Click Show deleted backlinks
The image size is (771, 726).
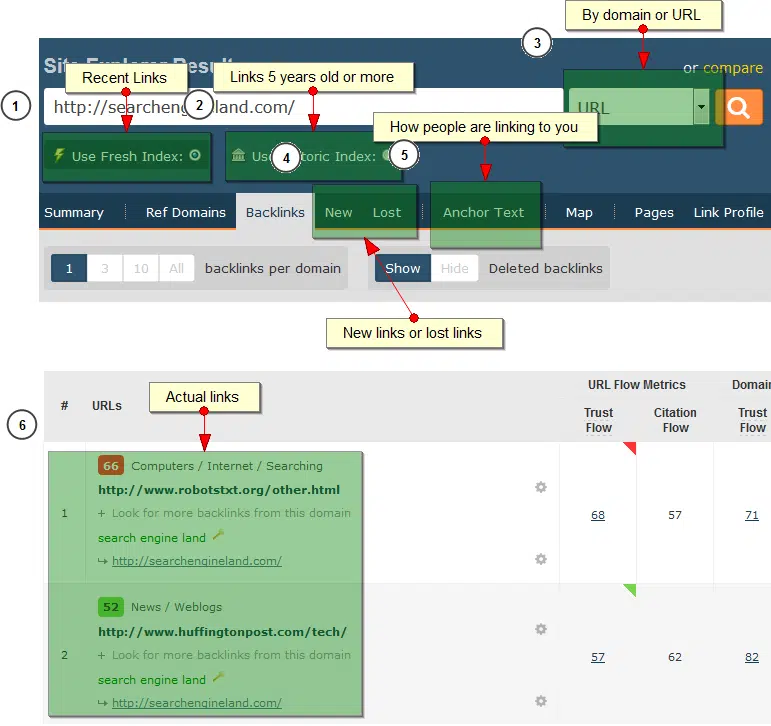coord(403,268)
